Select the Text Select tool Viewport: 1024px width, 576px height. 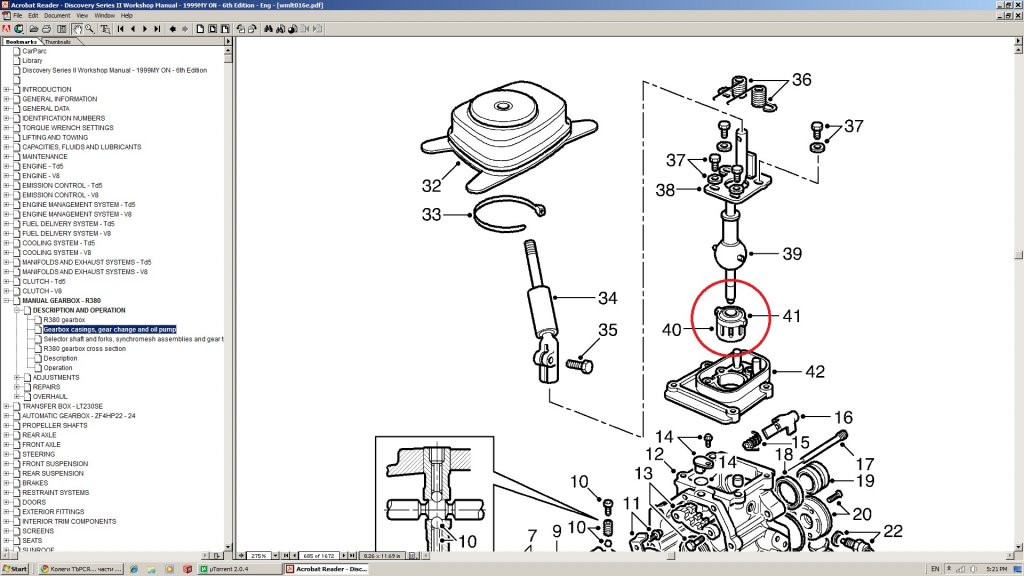coord(105,29)
